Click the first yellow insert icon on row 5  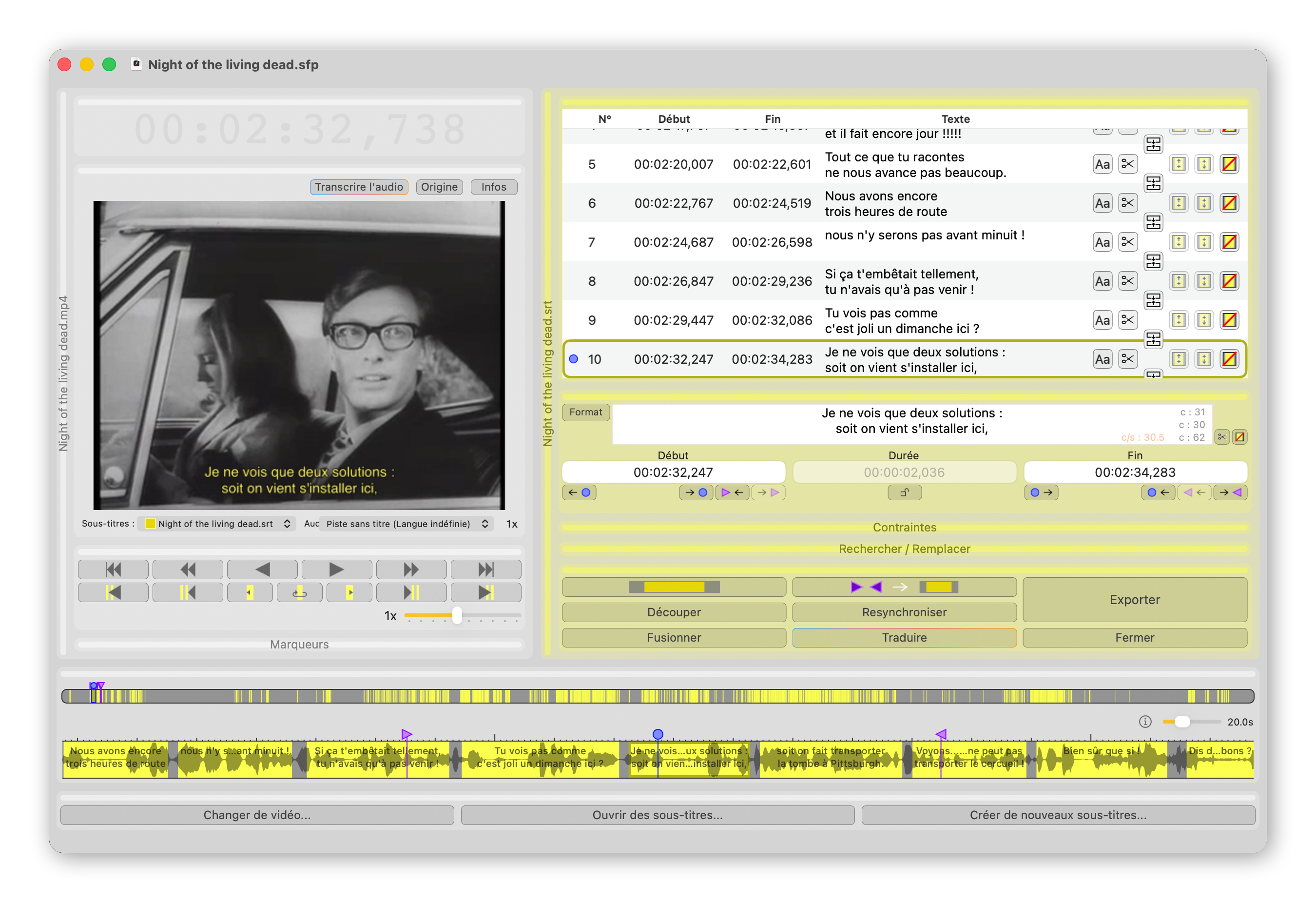(1179, 164)
